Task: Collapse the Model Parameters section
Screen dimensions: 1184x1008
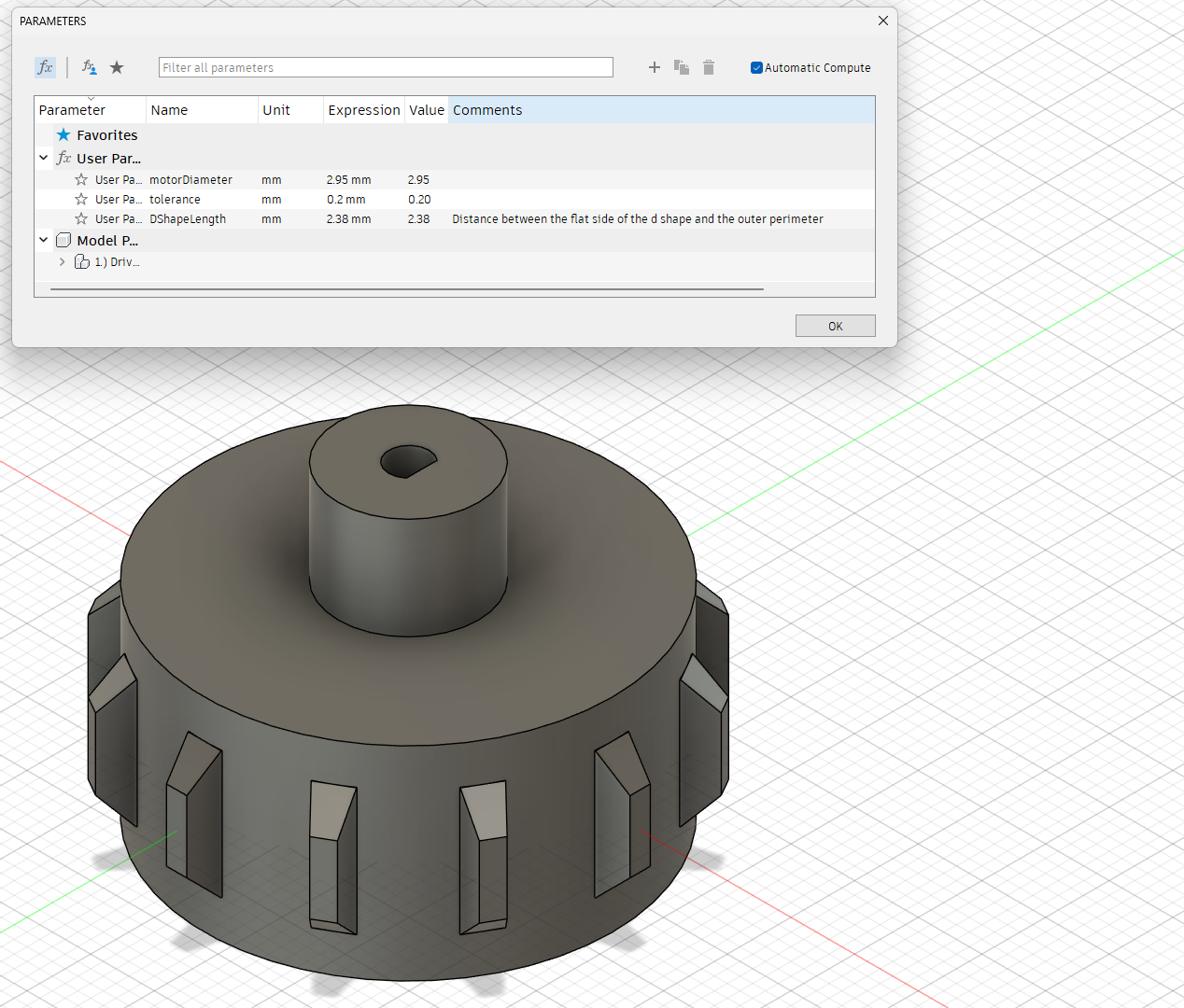Action: click(x=43, y=239)
